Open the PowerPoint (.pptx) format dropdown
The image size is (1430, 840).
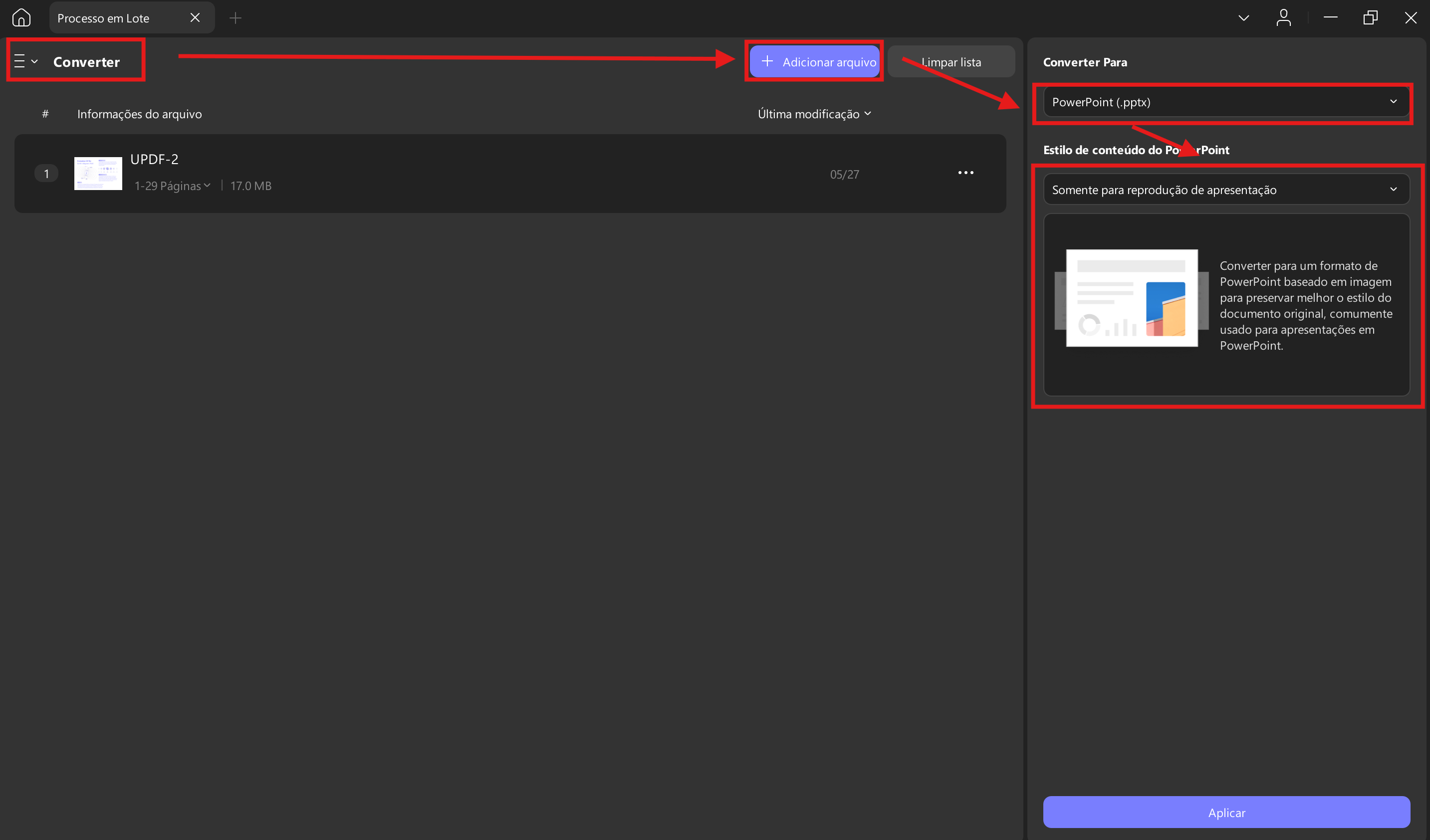pyautogui.click(x=1226, y=102)
